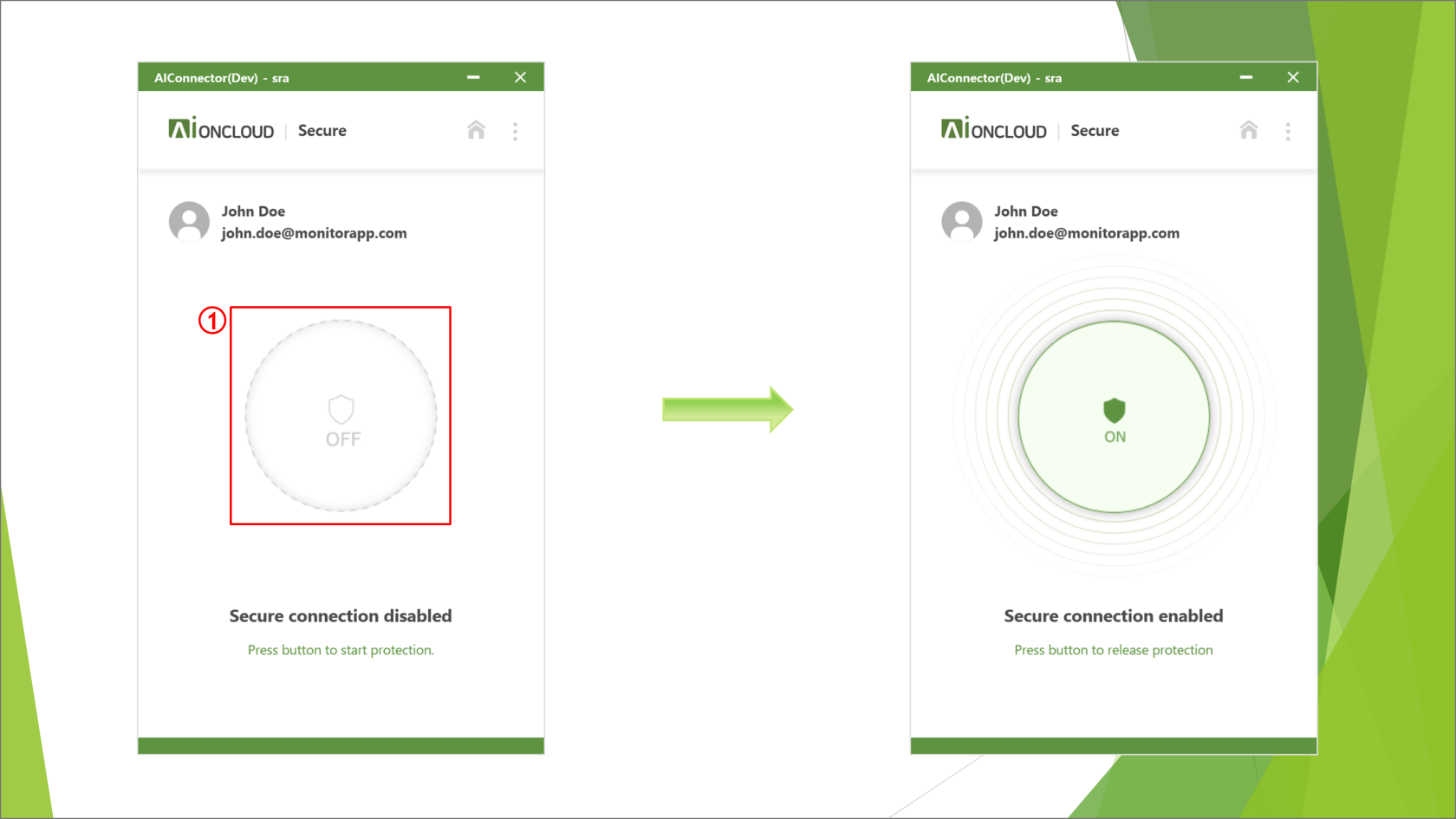Image resolution: width=1456 pixels, height=819 pixels.
Task: Click John Doe's avatar above the ON button
Action: 961,222
